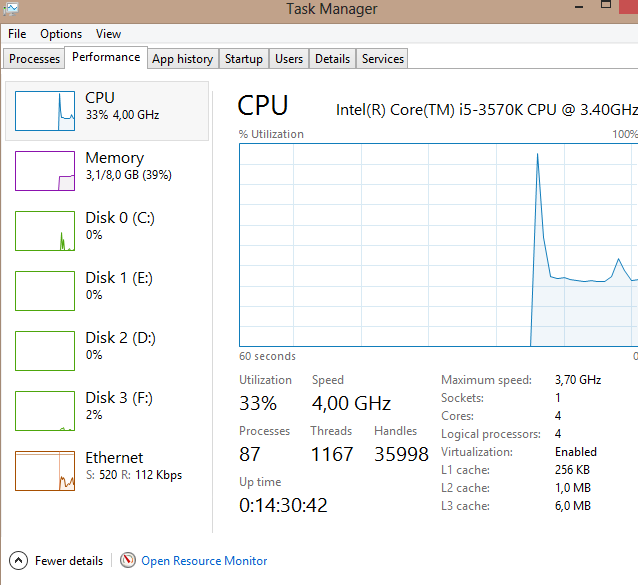Switch to the Details tab
The image size is (638, 585).
pos(332,59)
